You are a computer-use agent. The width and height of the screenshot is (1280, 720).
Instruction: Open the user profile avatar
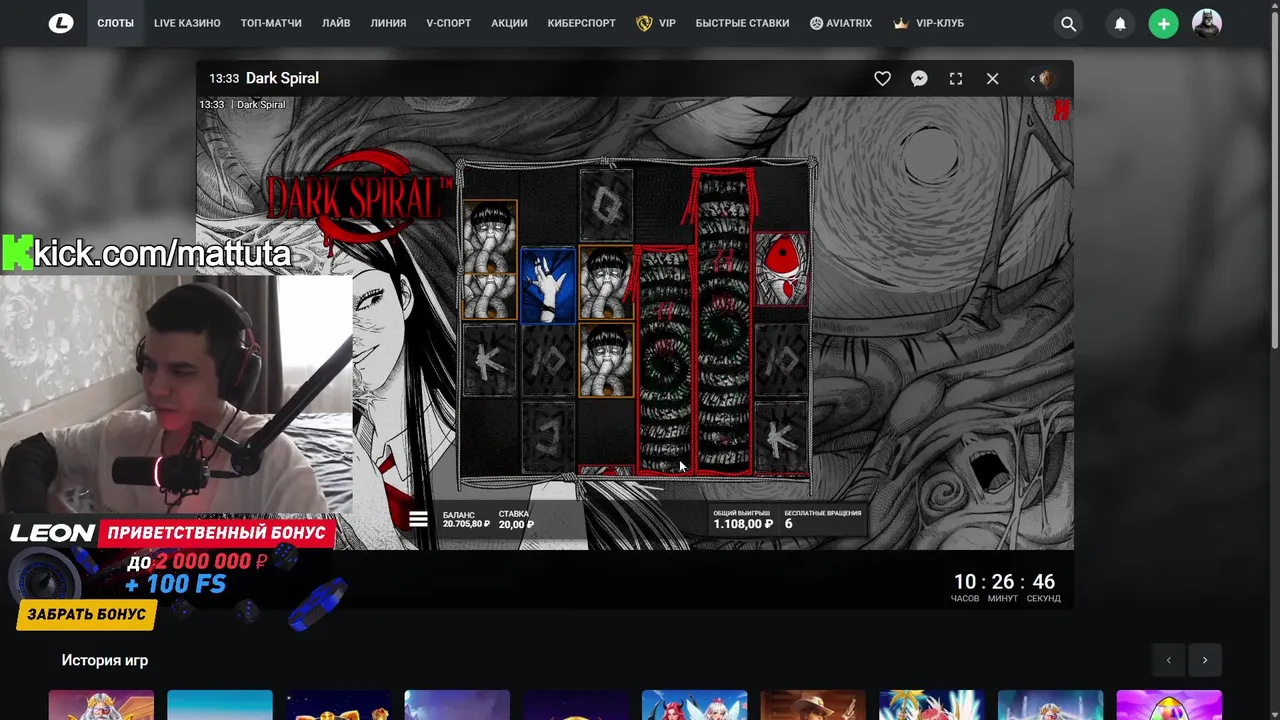point(1207,24)
